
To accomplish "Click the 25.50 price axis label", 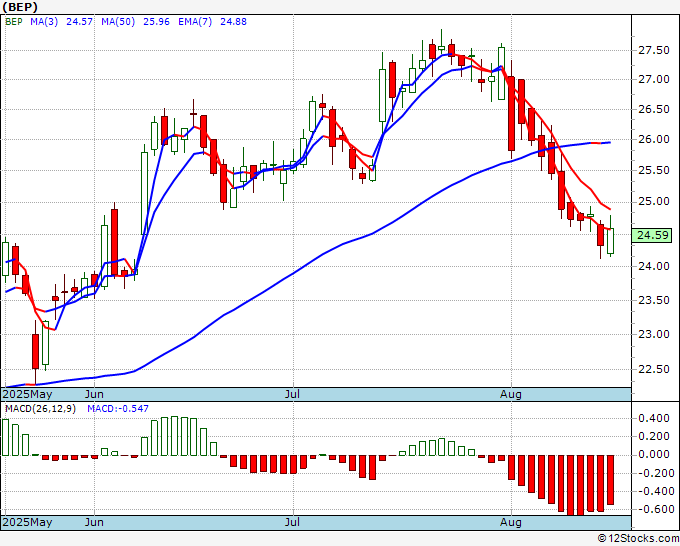I will click(654, 170).
